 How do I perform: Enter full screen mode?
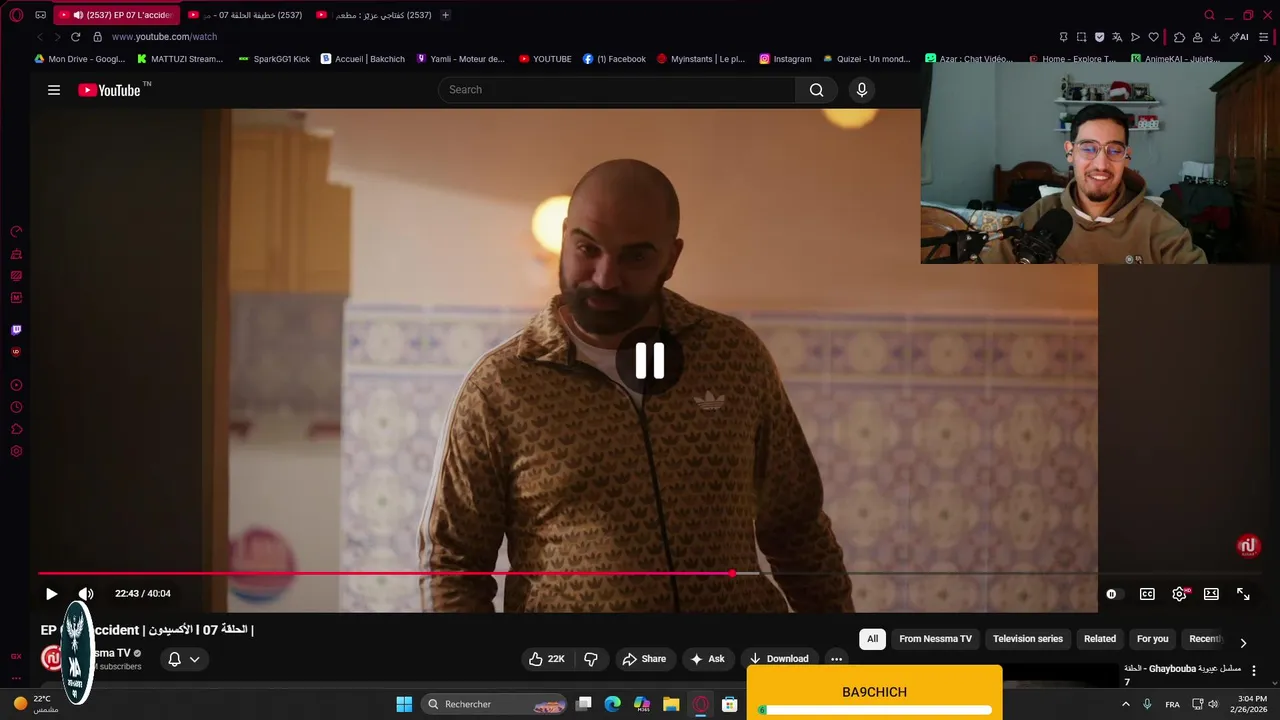1243,594
